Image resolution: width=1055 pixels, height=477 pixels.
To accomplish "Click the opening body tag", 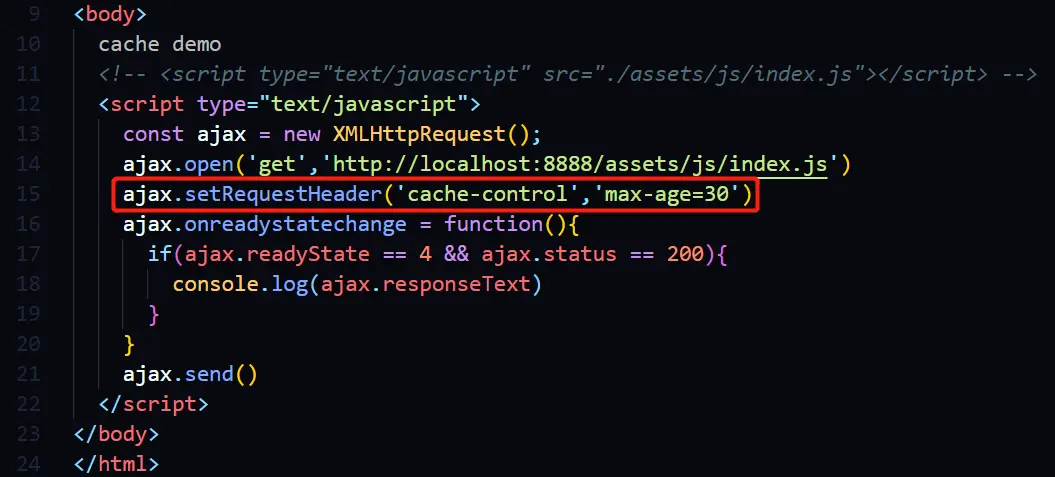I will (110, 13).
